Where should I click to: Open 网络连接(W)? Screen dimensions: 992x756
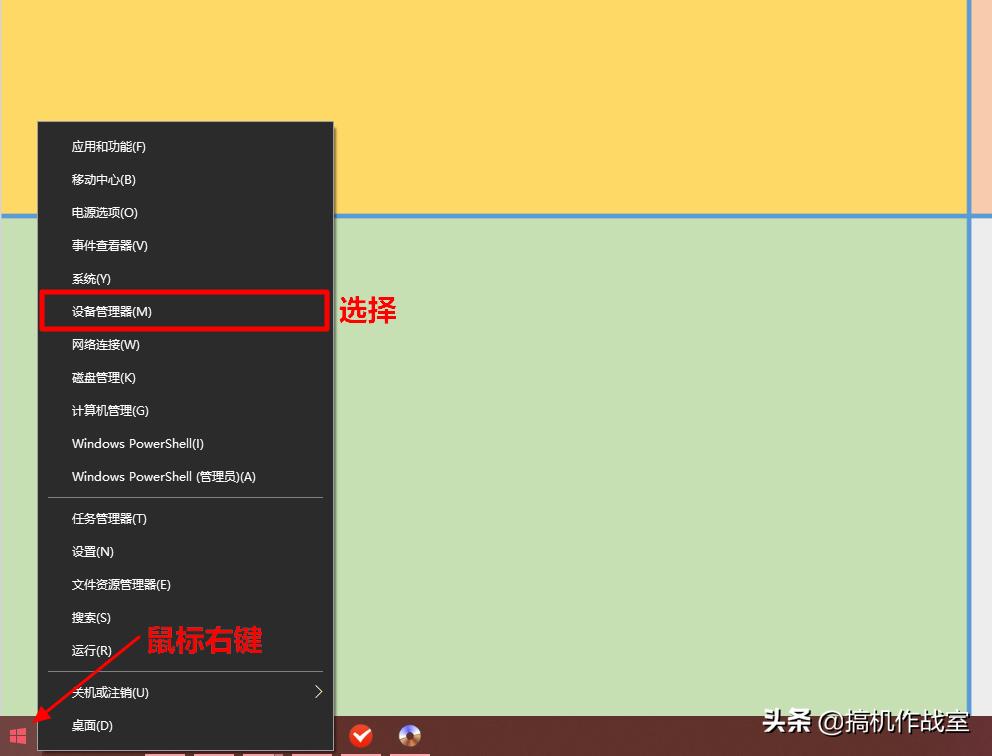pos(105,344)
